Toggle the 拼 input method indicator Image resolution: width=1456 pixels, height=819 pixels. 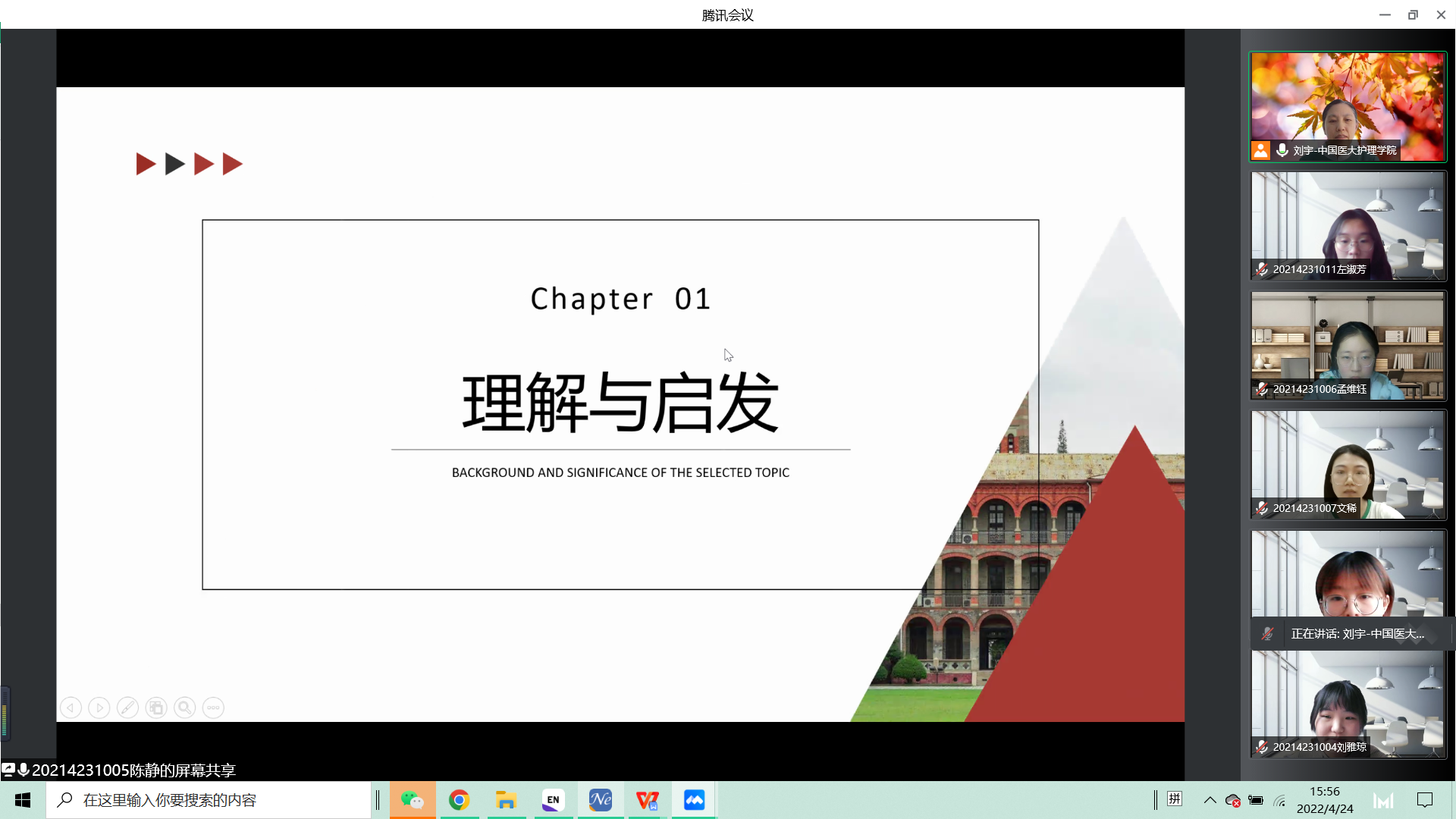[x=1175, y=799]
